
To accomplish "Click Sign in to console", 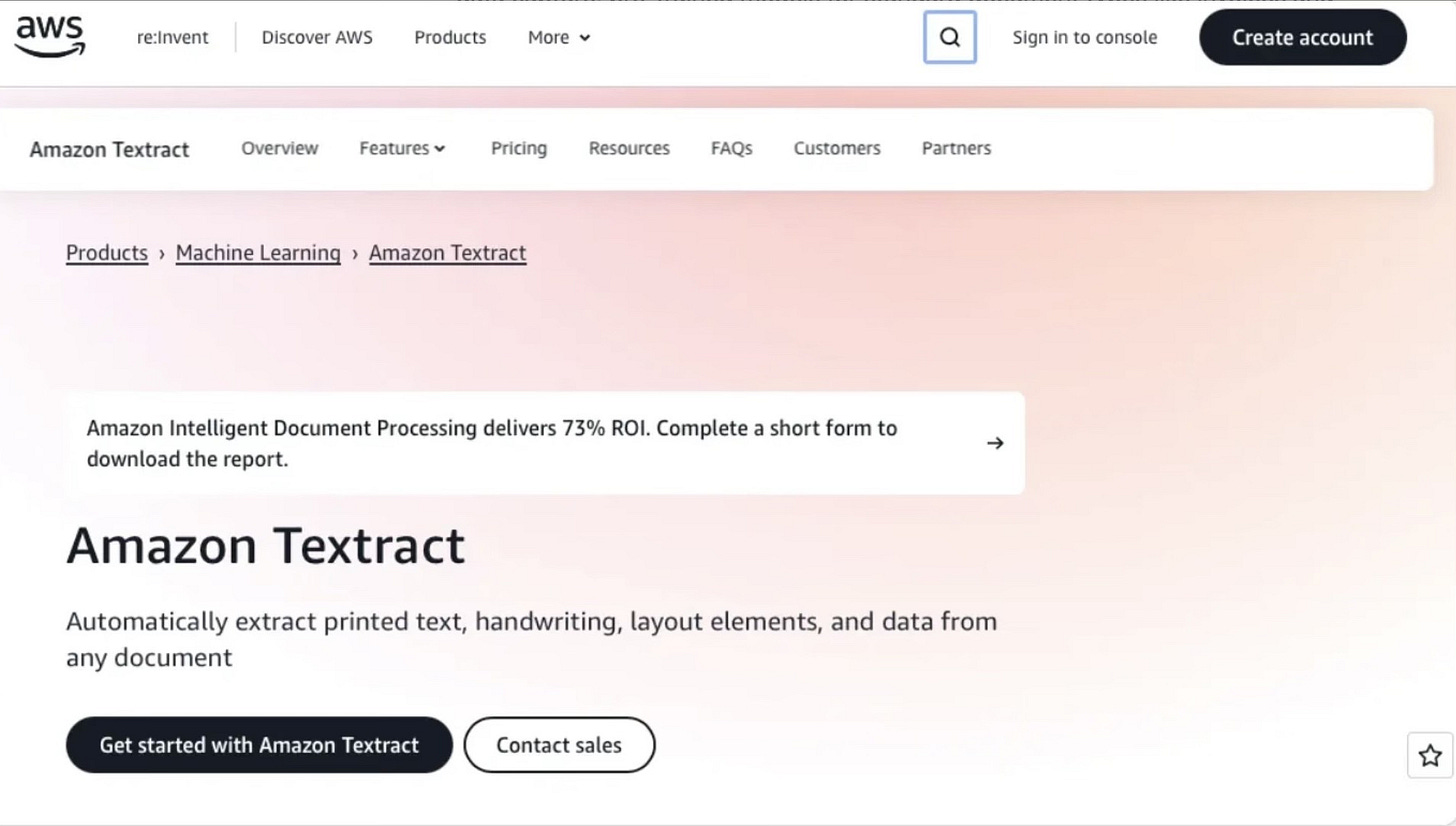I will (x=1085, y=38).
